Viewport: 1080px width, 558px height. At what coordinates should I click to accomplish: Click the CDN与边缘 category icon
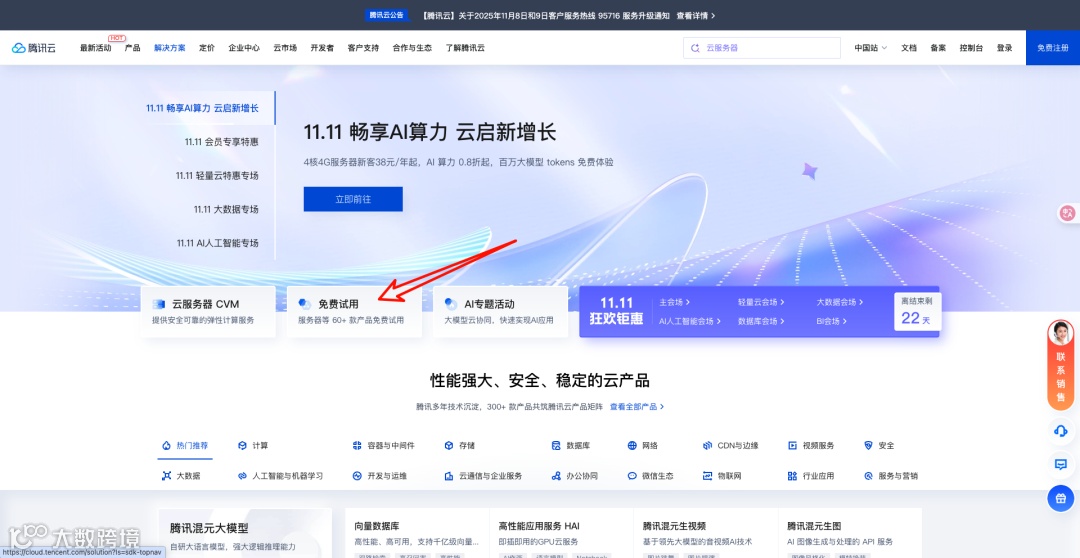point(707,446)
